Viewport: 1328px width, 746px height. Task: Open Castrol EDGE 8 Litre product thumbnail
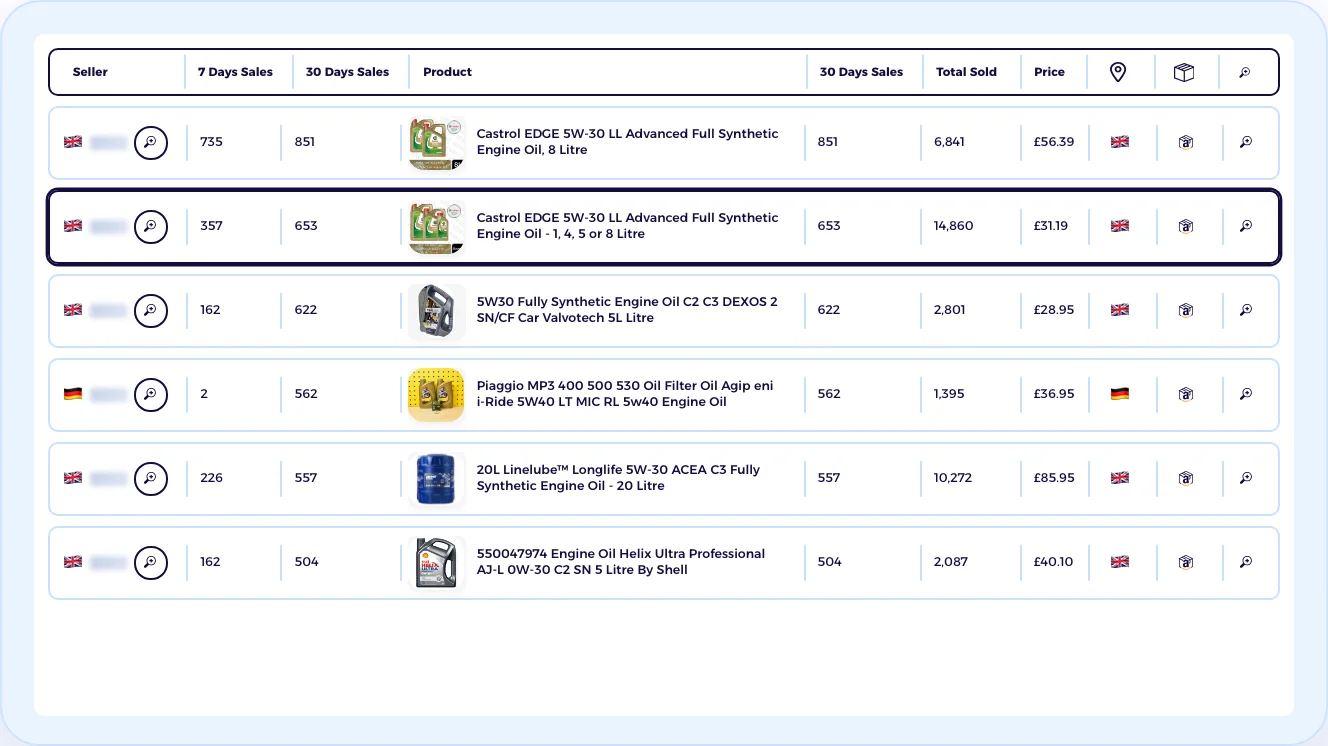tap(437, 142)
